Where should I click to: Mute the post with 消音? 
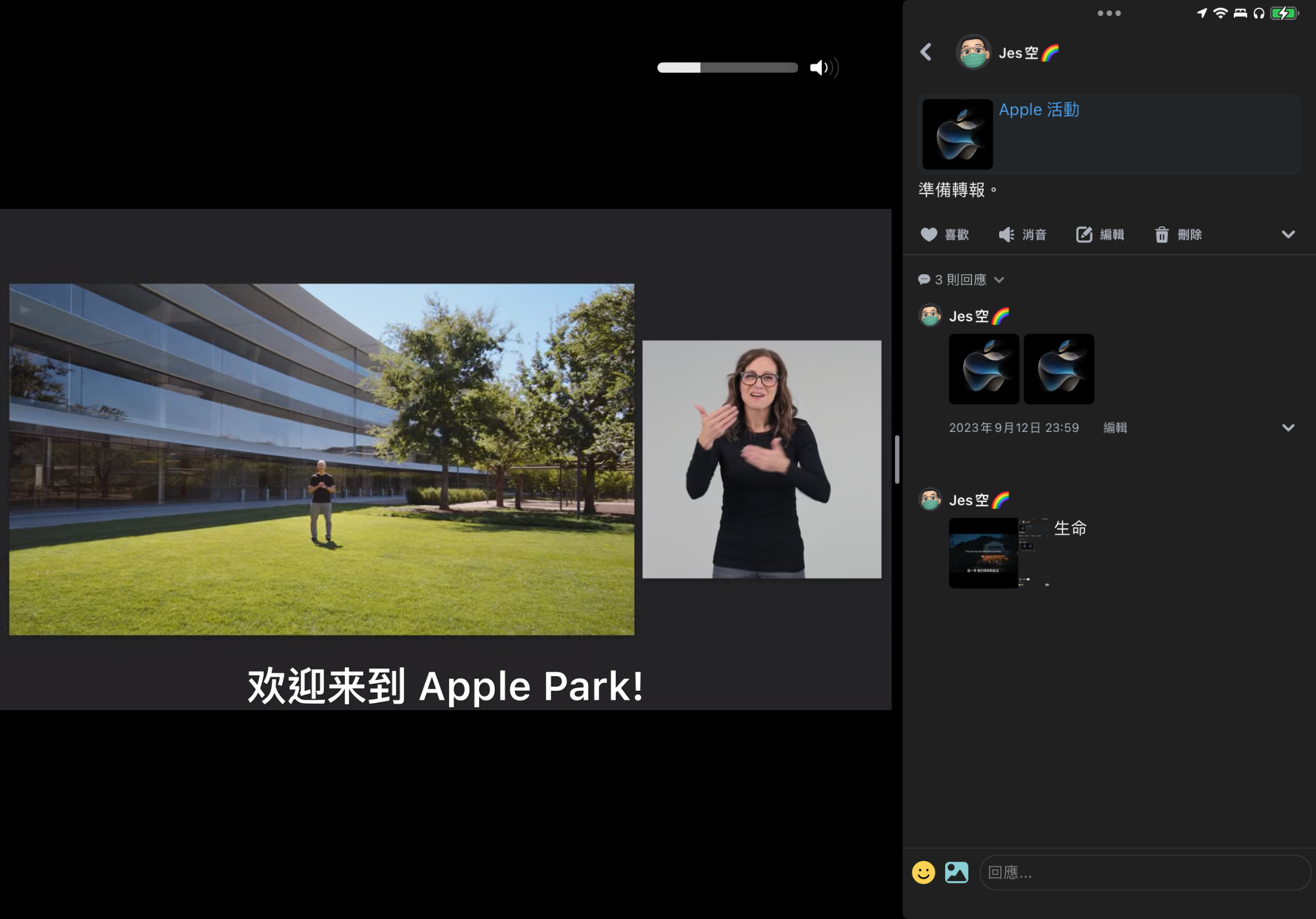point(1022,235)
